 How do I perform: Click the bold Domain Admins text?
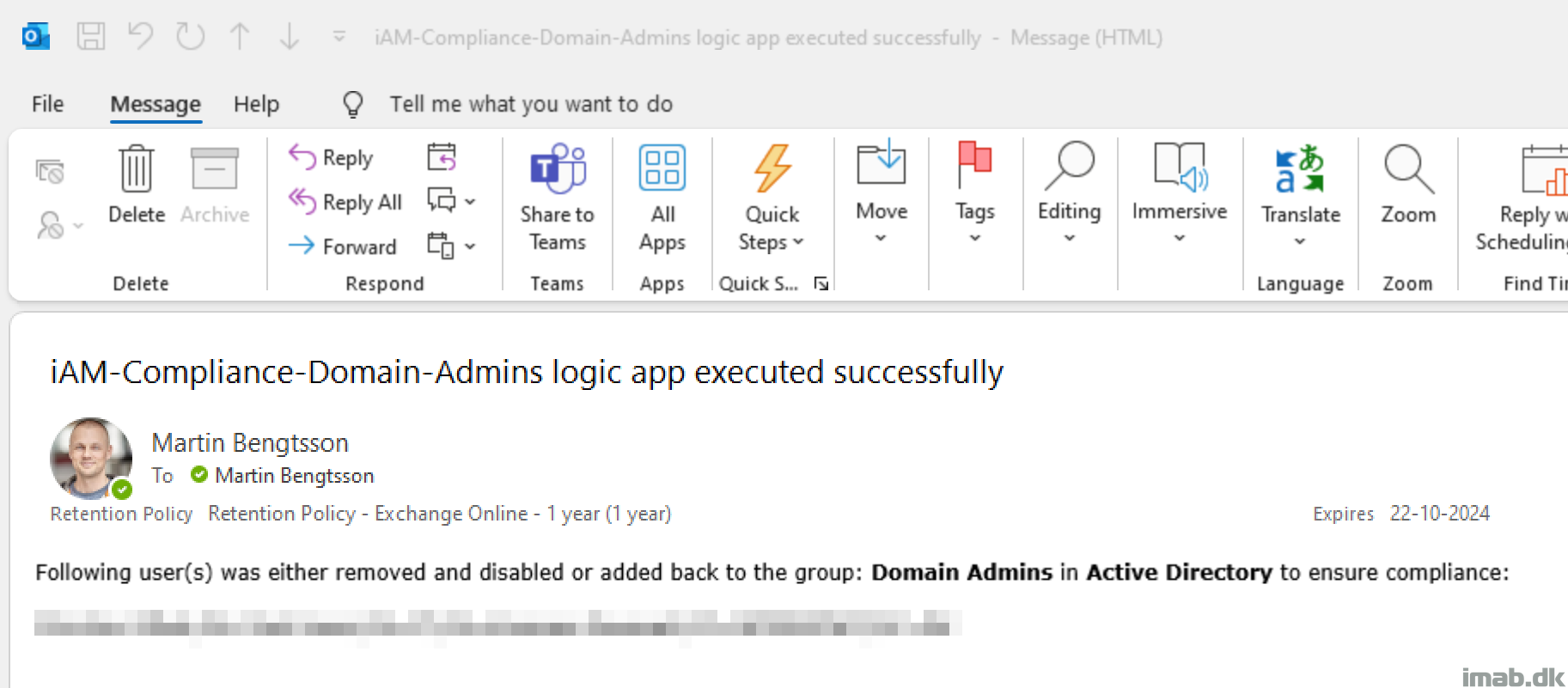pyautogui.click(x=961, y=572)
